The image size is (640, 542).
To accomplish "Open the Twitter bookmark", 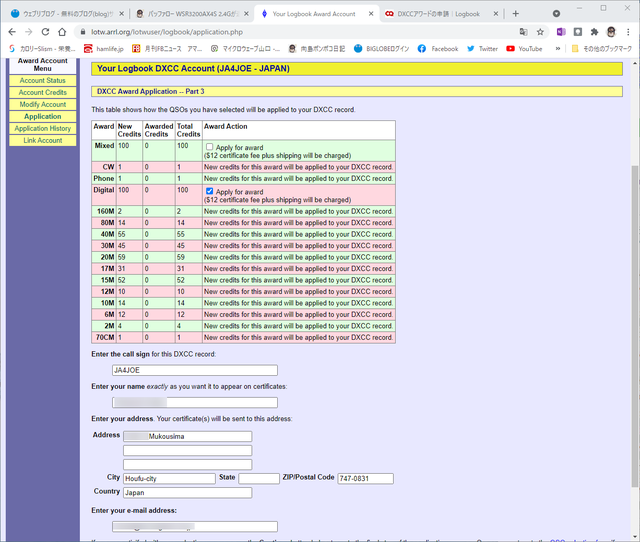I will (482, 49).
